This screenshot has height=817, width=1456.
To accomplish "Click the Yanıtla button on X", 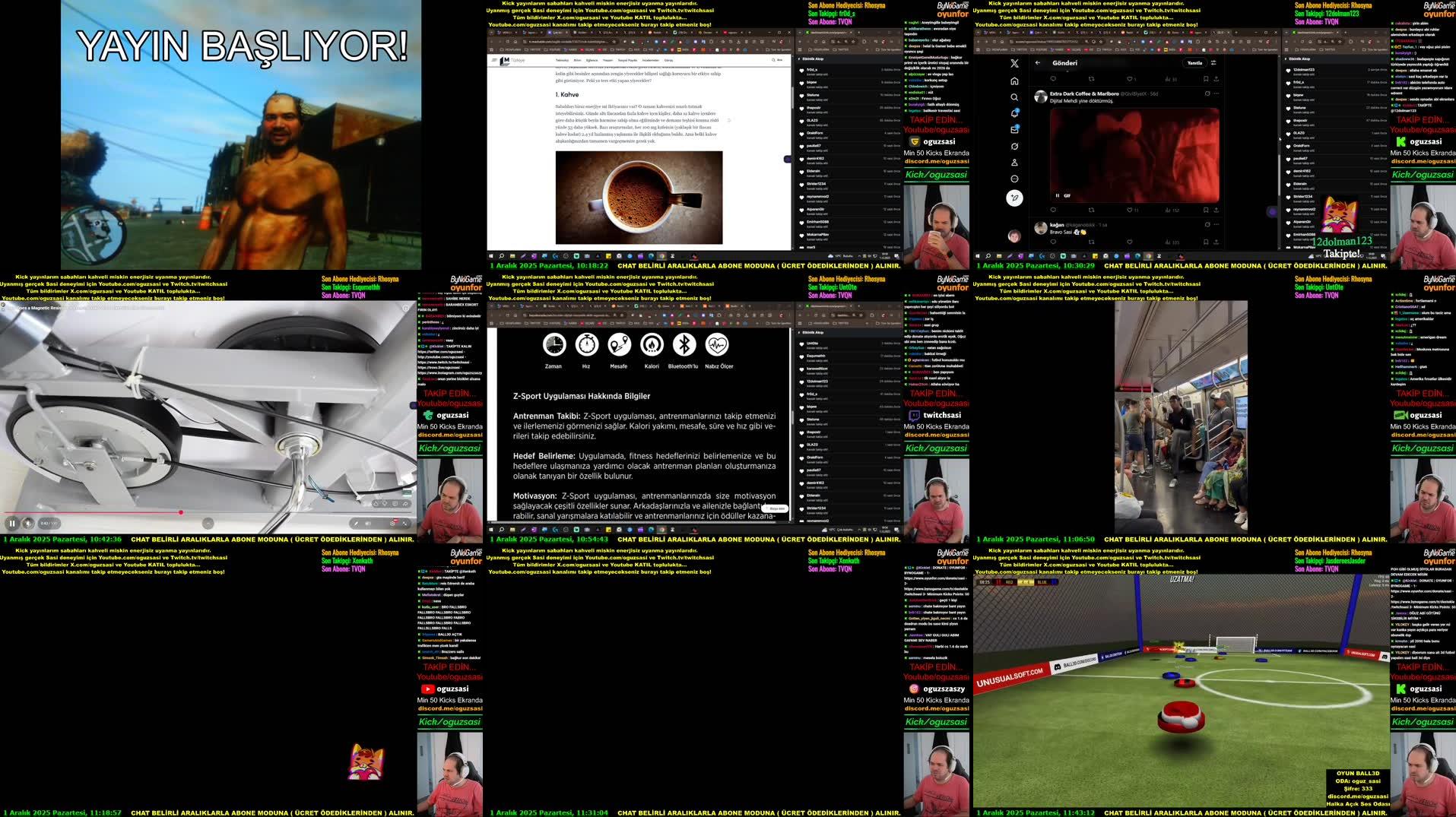I will click(x=1194, y=63).
